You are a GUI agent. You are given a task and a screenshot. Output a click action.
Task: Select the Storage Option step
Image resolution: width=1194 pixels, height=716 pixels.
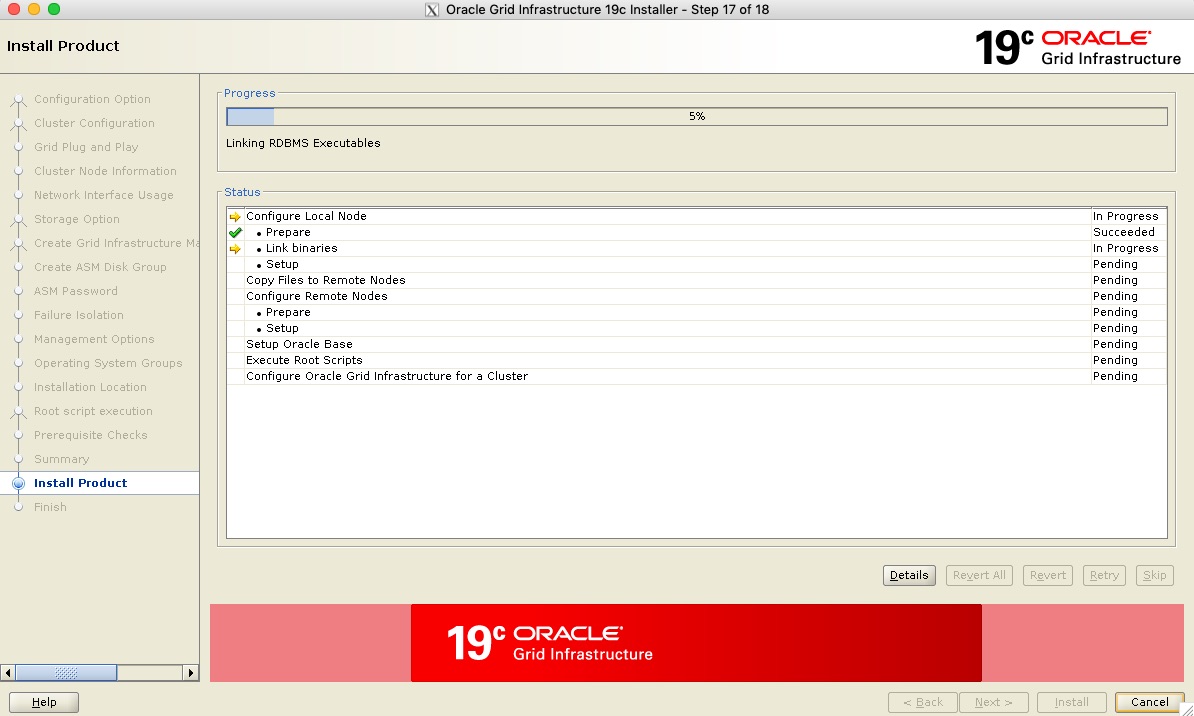click(x=77, y=219)
